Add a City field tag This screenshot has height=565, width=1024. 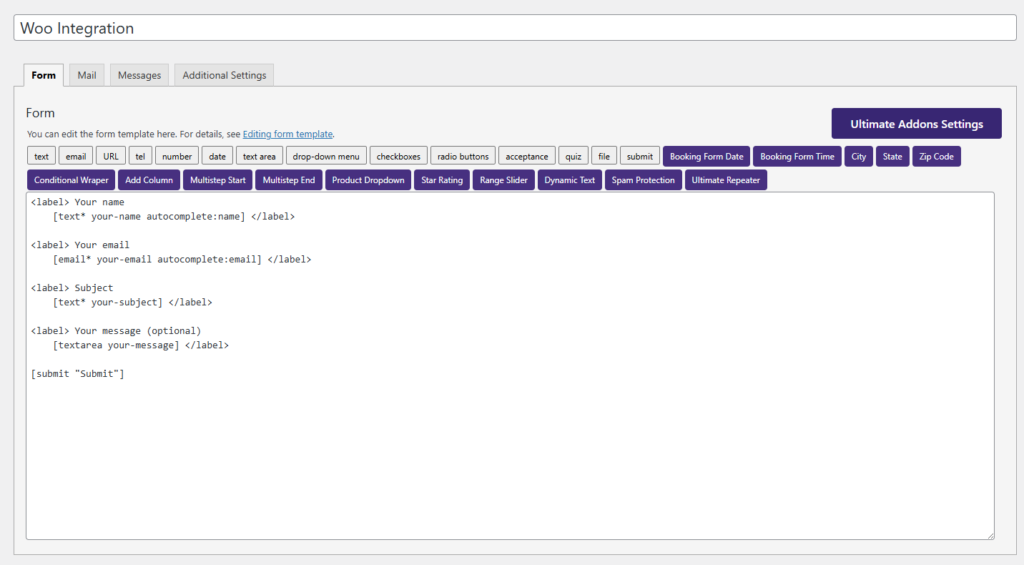point(859,156)
